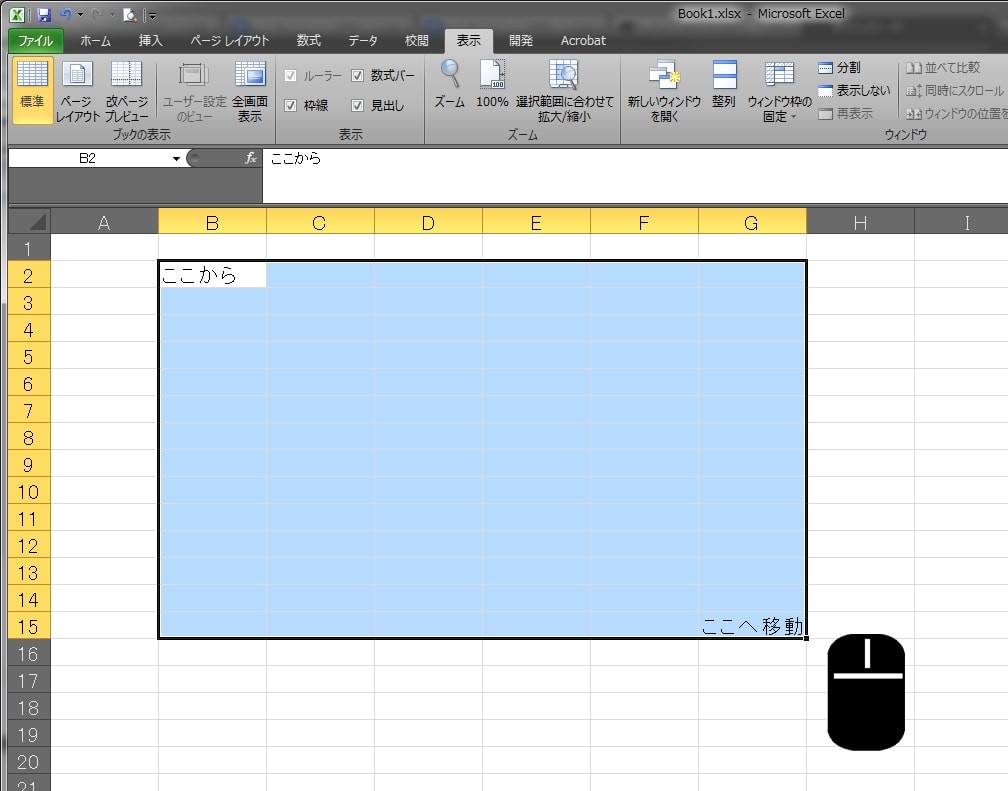Switch to 標準 (Normal) view

(x=30, y=90)
